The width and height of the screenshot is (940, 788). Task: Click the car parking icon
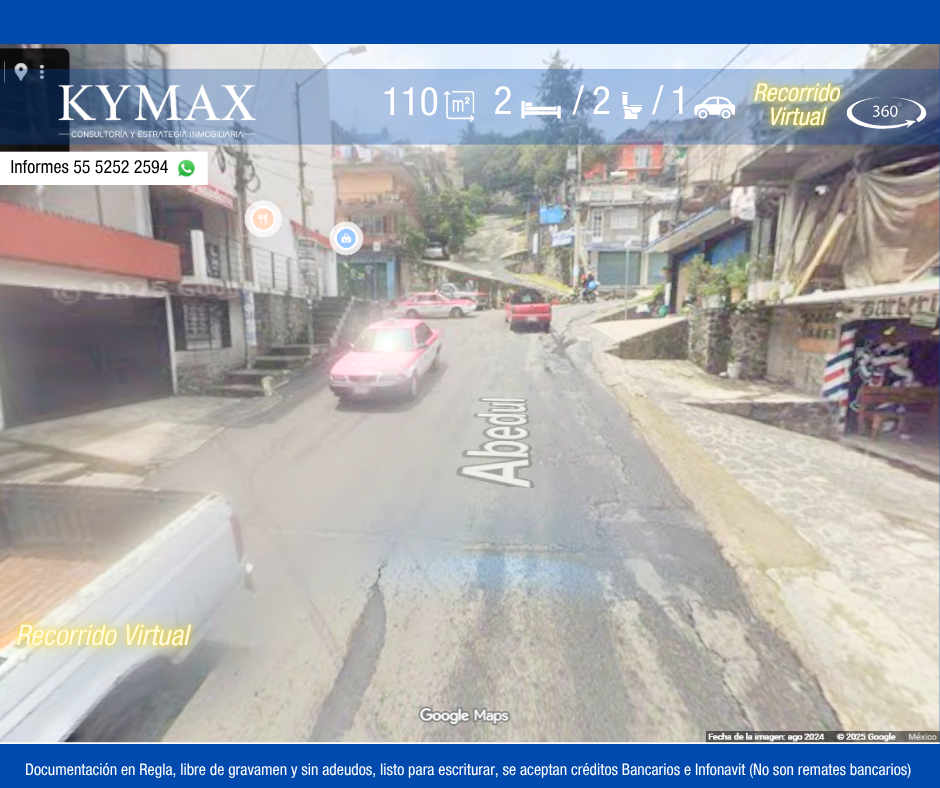click(x=714, y=107)
